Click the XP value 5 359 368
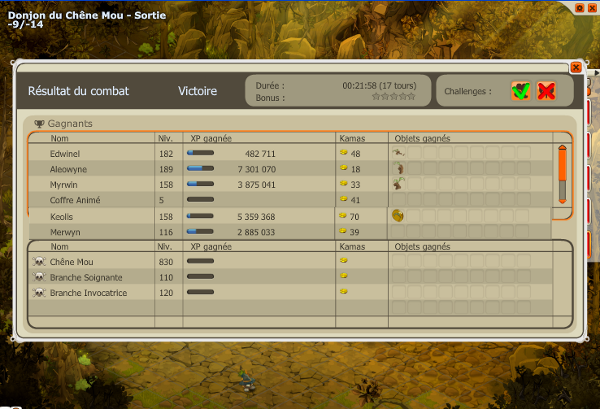 (256, 217)
